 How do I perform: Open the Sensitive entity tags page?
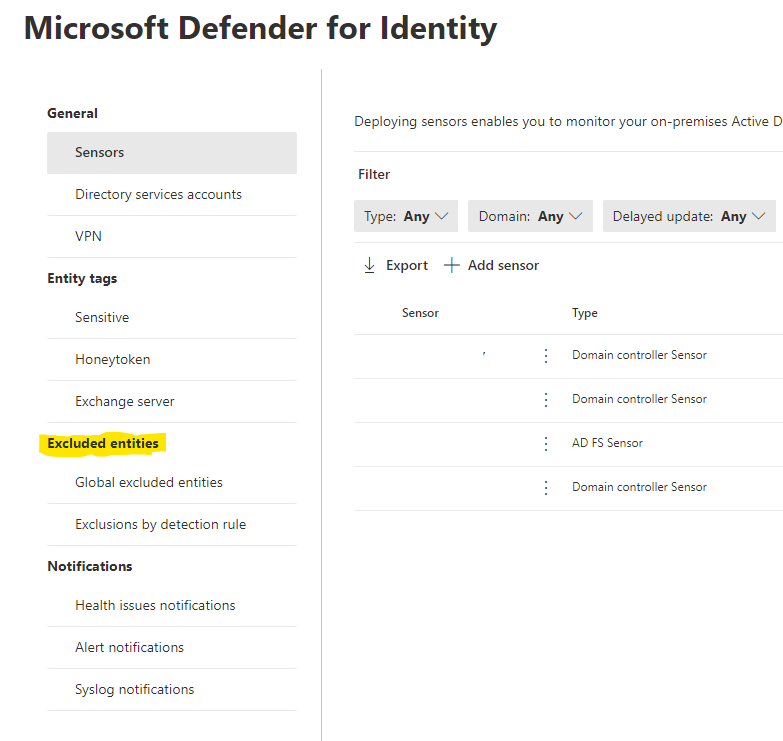click(102, 317)
